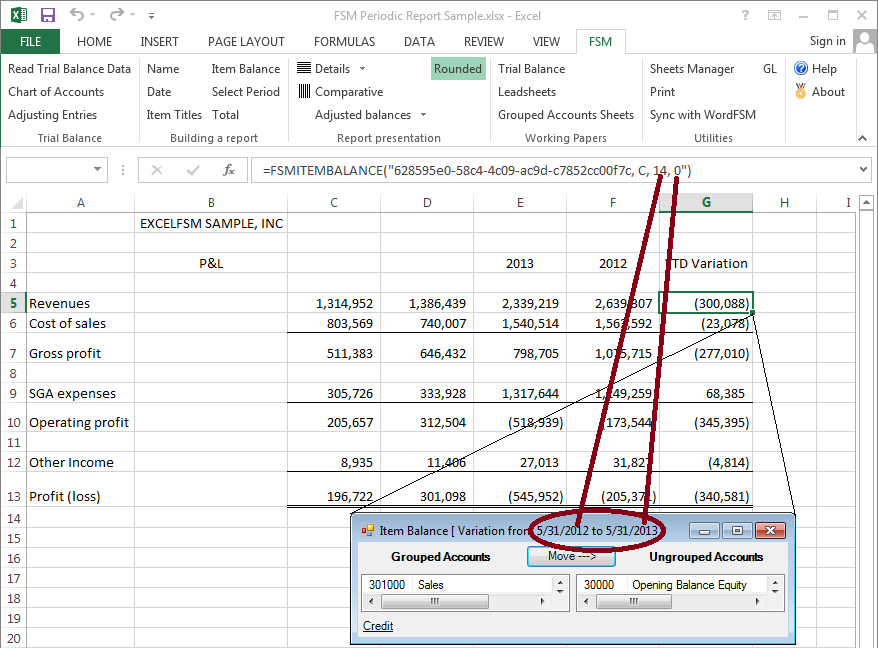The image size is (878, 648).
Task: Expand the formula bar with the chevron
Action: click(x=864, y=170)
